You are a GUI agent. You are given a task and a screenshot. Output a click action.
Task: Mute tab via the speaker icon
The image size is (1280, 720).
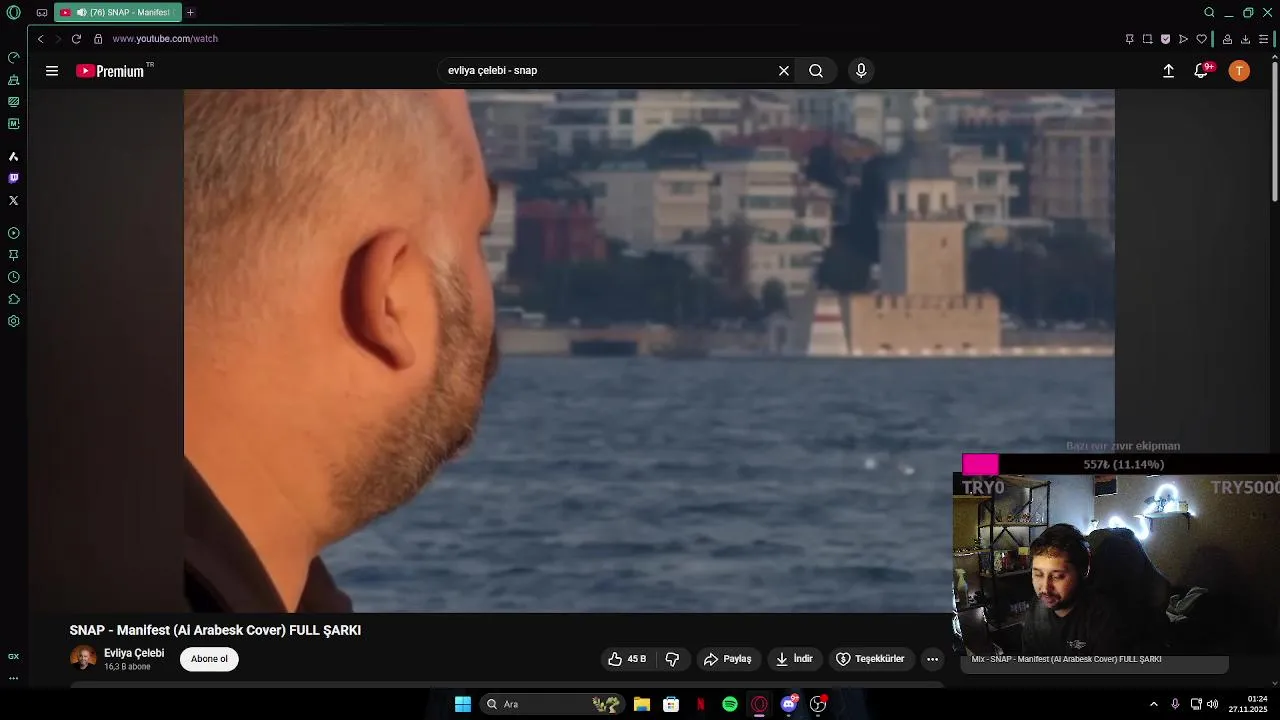(80, 13)
